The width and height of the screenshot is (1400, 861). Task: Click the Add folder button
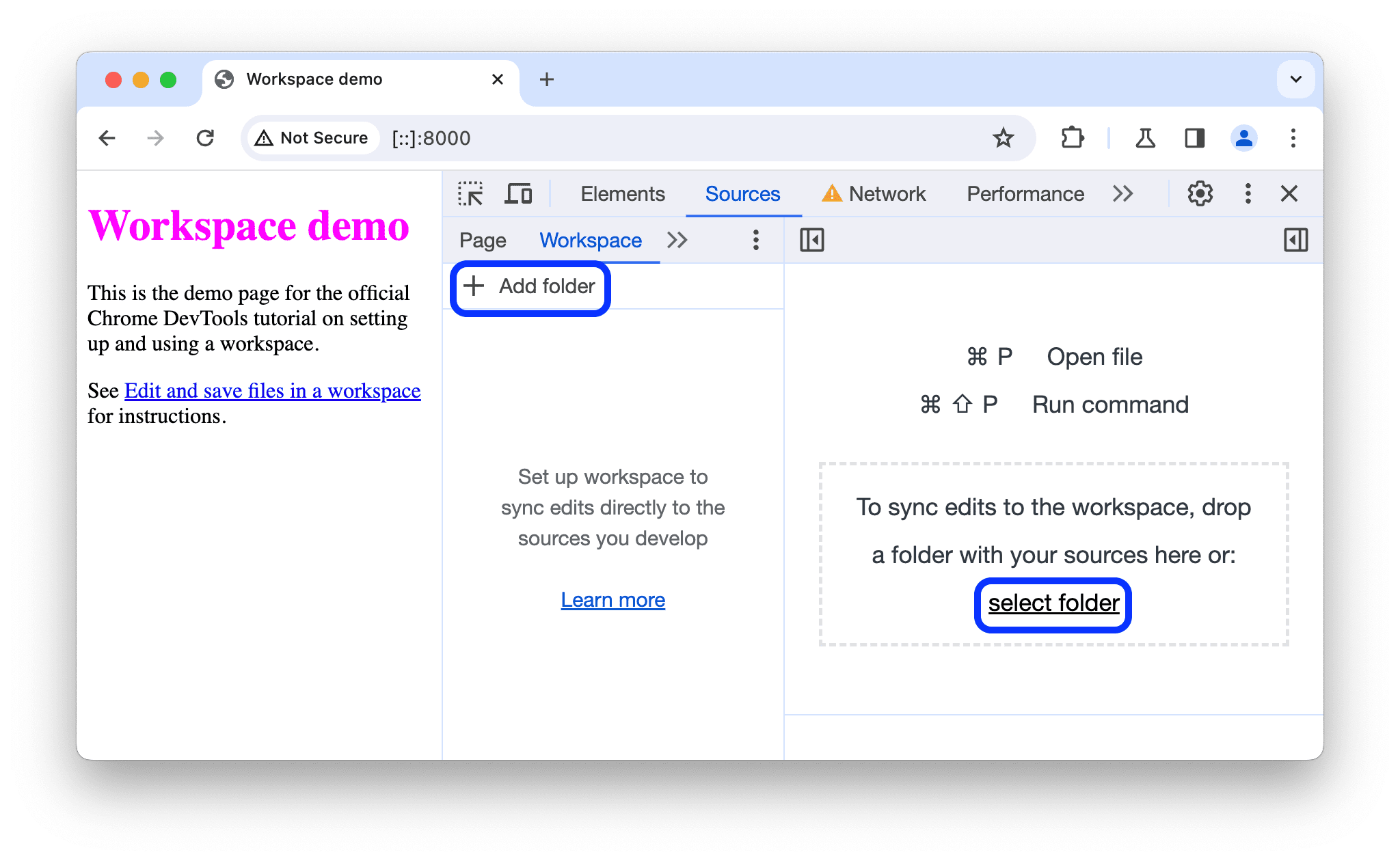pyautogui.click(x=530, y=286)
